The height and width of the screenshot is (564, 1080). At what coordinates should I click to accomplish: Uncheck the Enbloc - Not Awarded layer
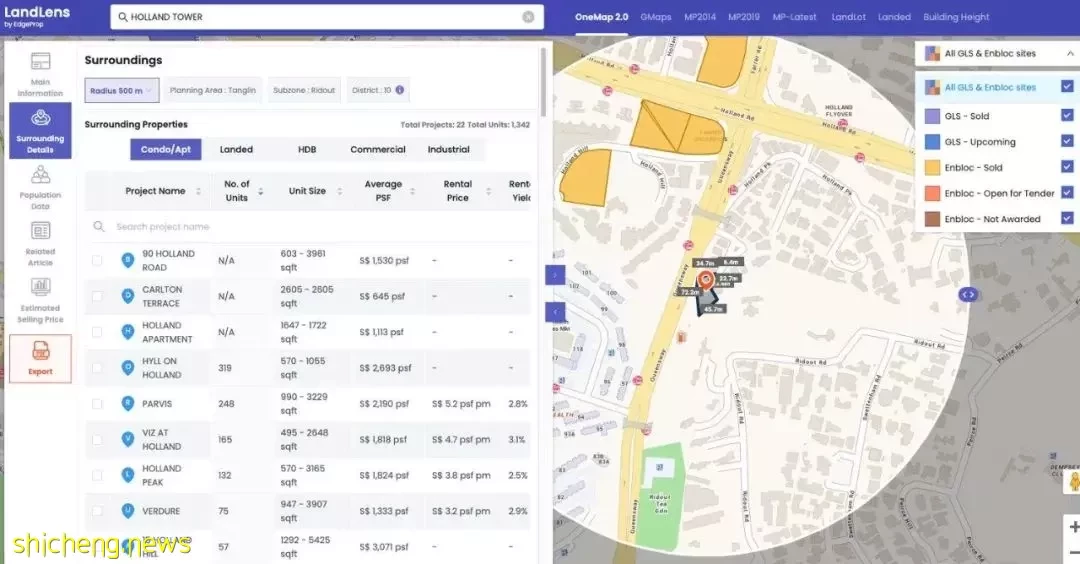point(1067,218)
